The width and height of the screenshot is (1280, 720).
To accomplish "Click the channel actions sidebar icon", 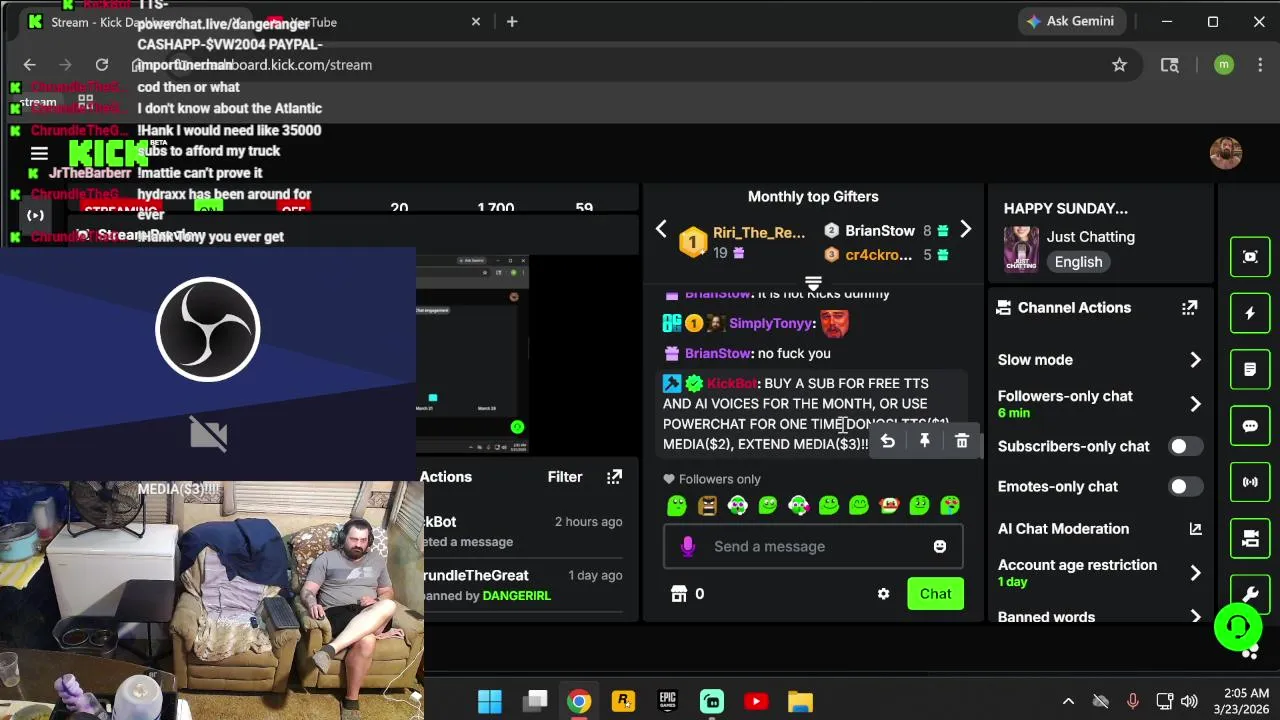I will (1250, 538).
